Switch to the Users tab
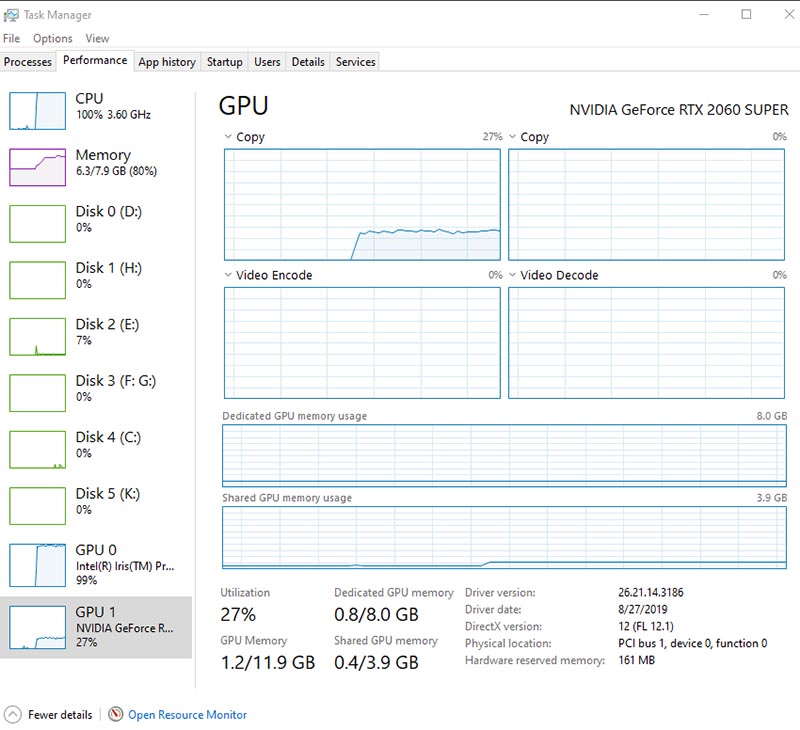Viewport: 800px width, 730px height. pos(267,62)
